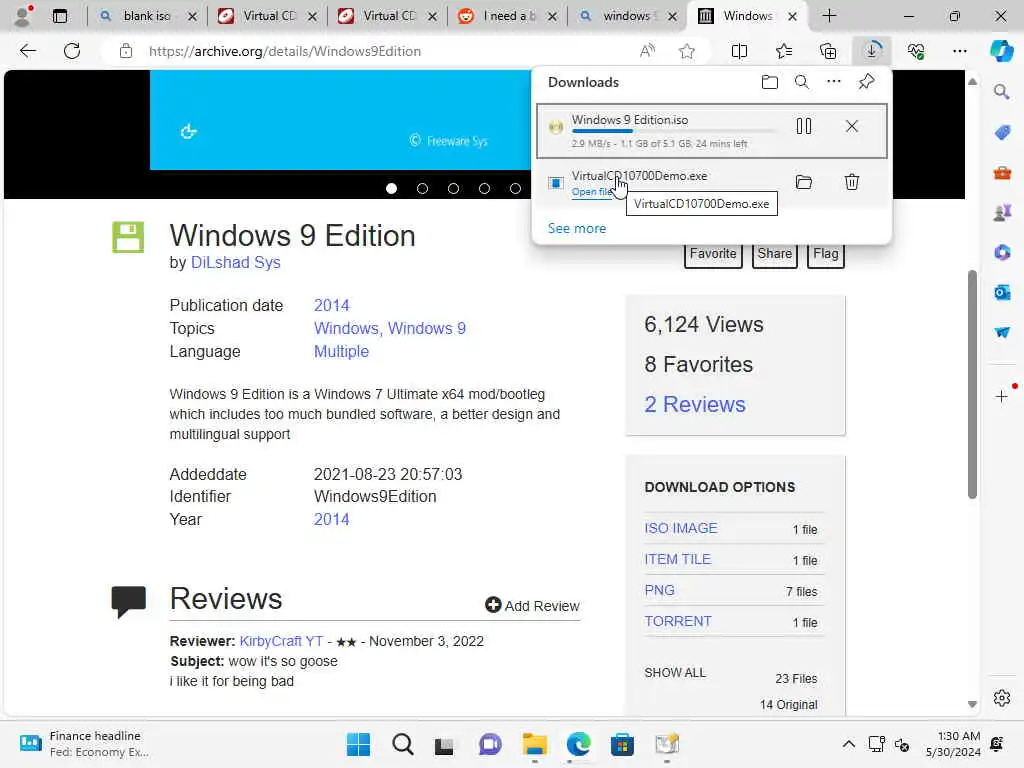Image resolution: width=1024 pixels, height=768 pixels.
Task: Customize sidebar with plus icon
Action: pyautogui.click(x=1002, y=396)
